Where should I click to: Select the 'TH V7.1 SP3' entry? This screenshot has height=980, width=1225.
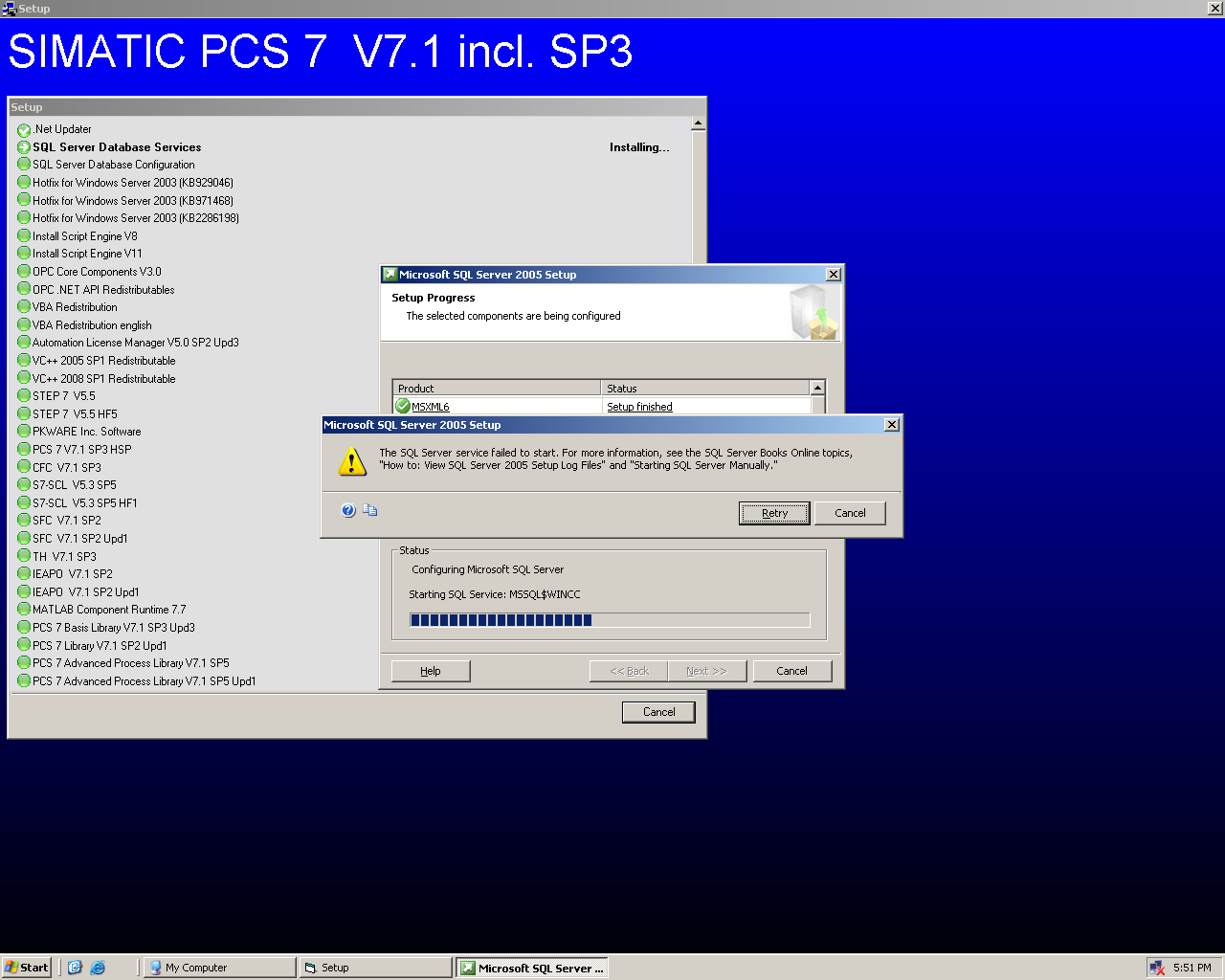click(65, 557)
